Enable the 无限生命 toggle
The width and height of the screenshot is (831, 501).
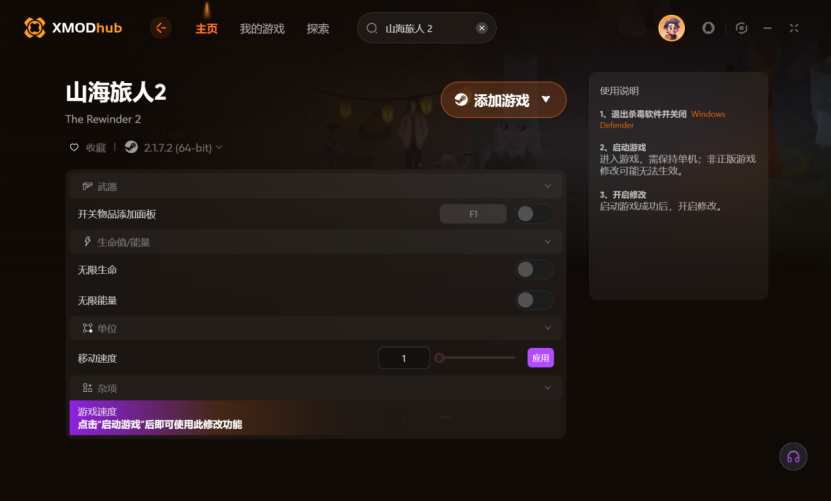point(534,270)
